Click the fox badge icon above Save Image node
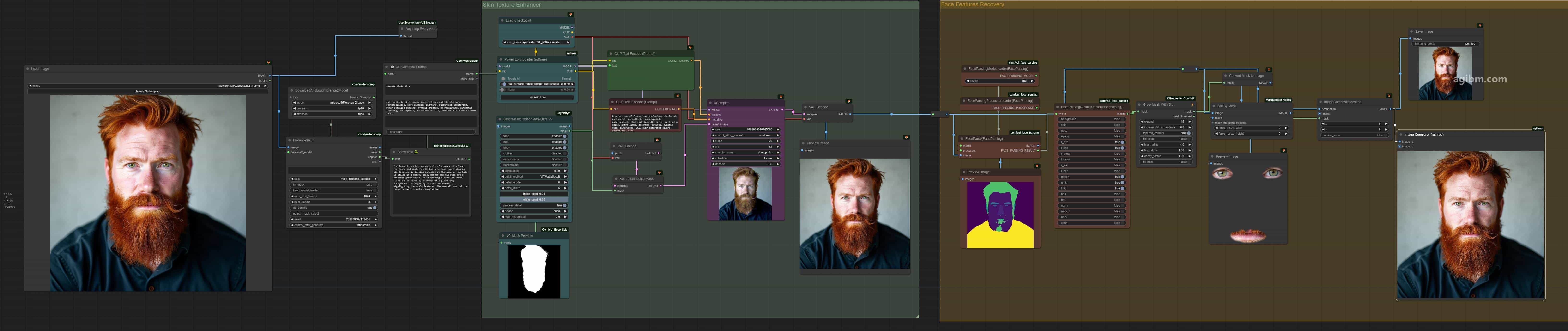This screenshot has width=1568, height=331. (x=1480, y=25)
